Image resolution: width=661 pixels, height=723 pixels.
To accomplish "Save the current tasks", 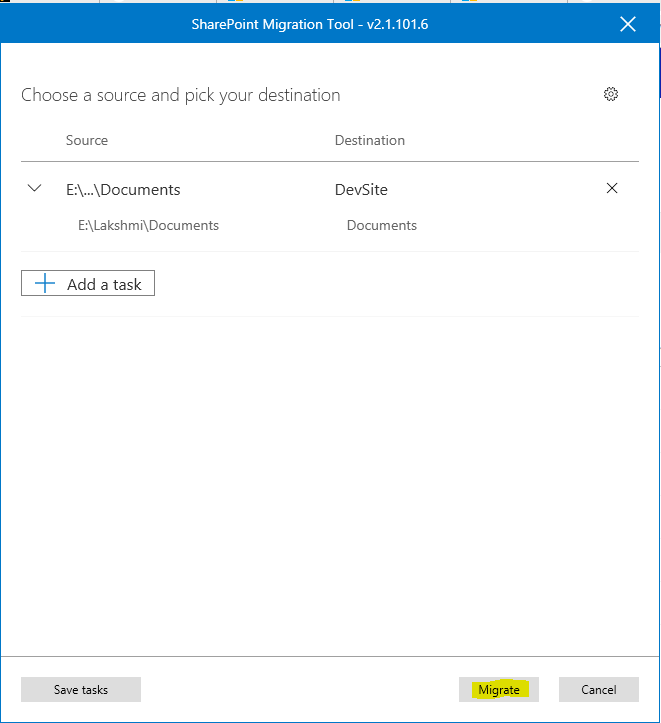I will point(81,689).
